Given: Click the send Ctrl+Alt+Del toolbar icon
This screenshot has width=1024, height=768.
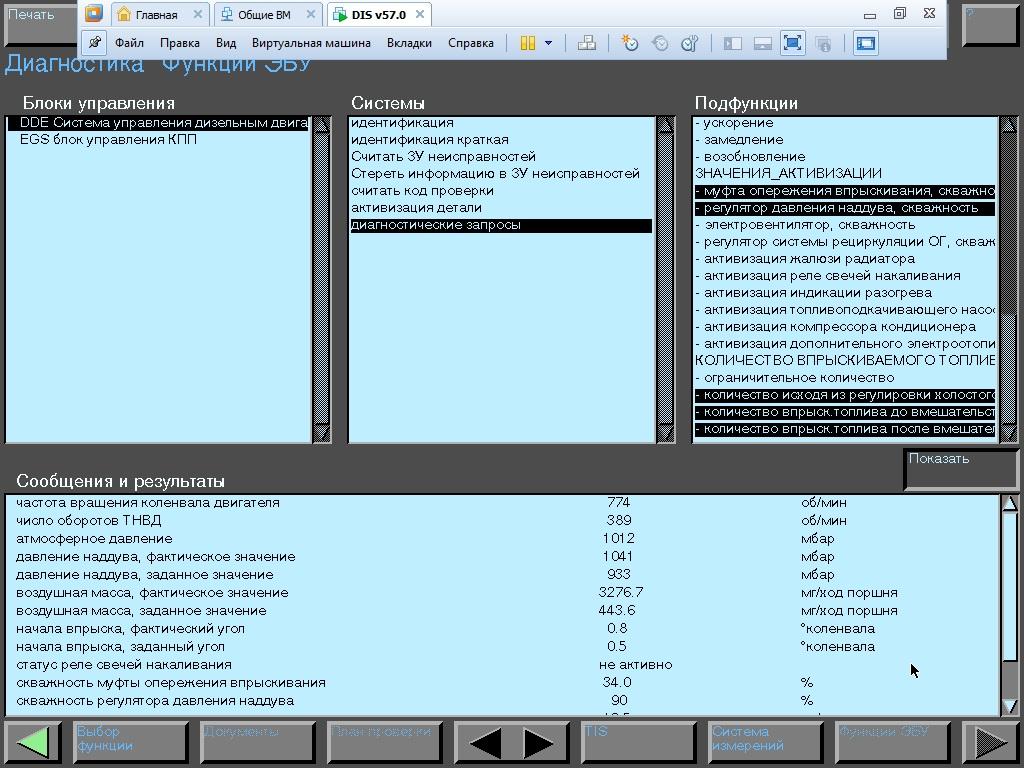Looking at the screenshot, I should point(586,43).
